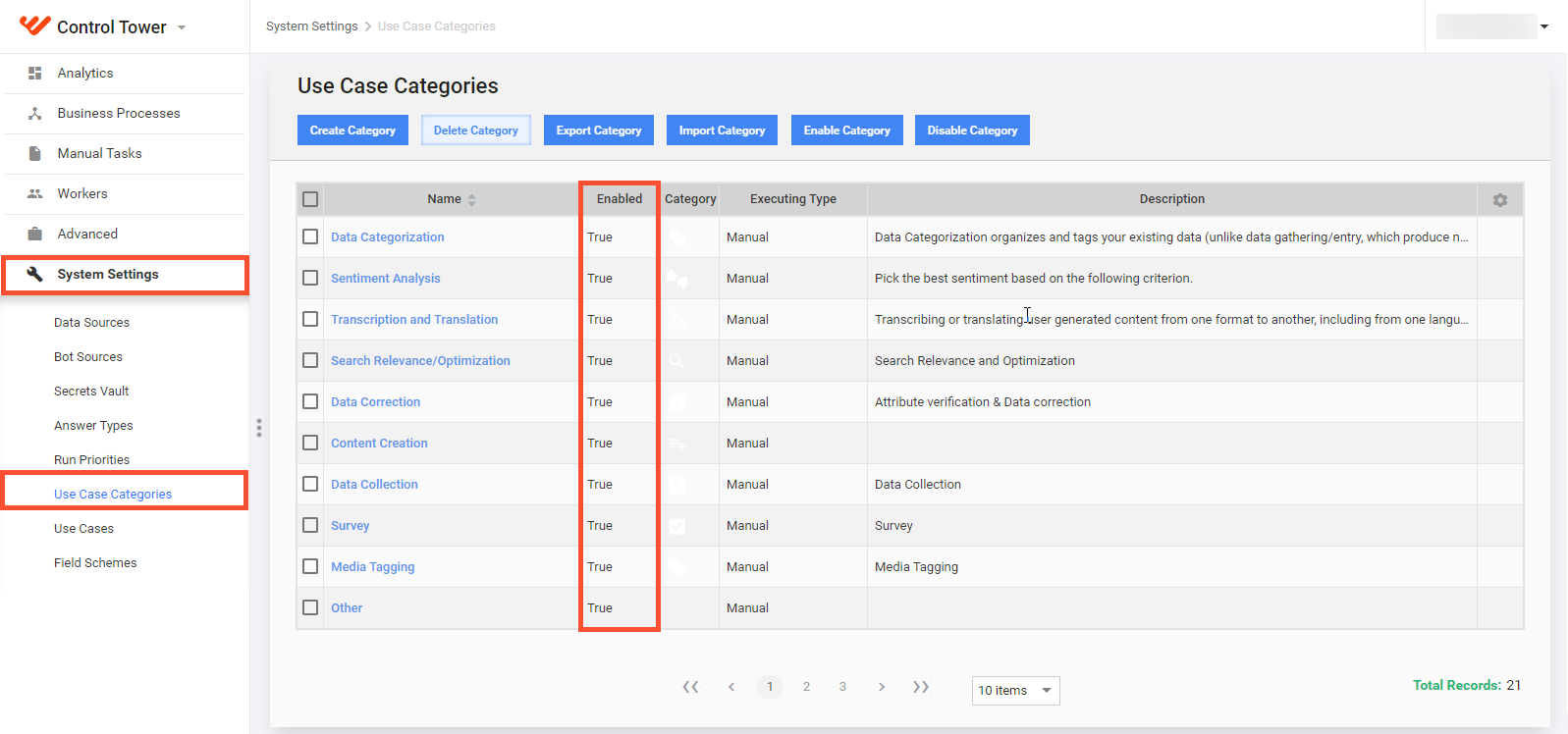This screenshot has width=1568, height=734.
Task: Select Secrets Vault submenu item
Action: [91, 391]
